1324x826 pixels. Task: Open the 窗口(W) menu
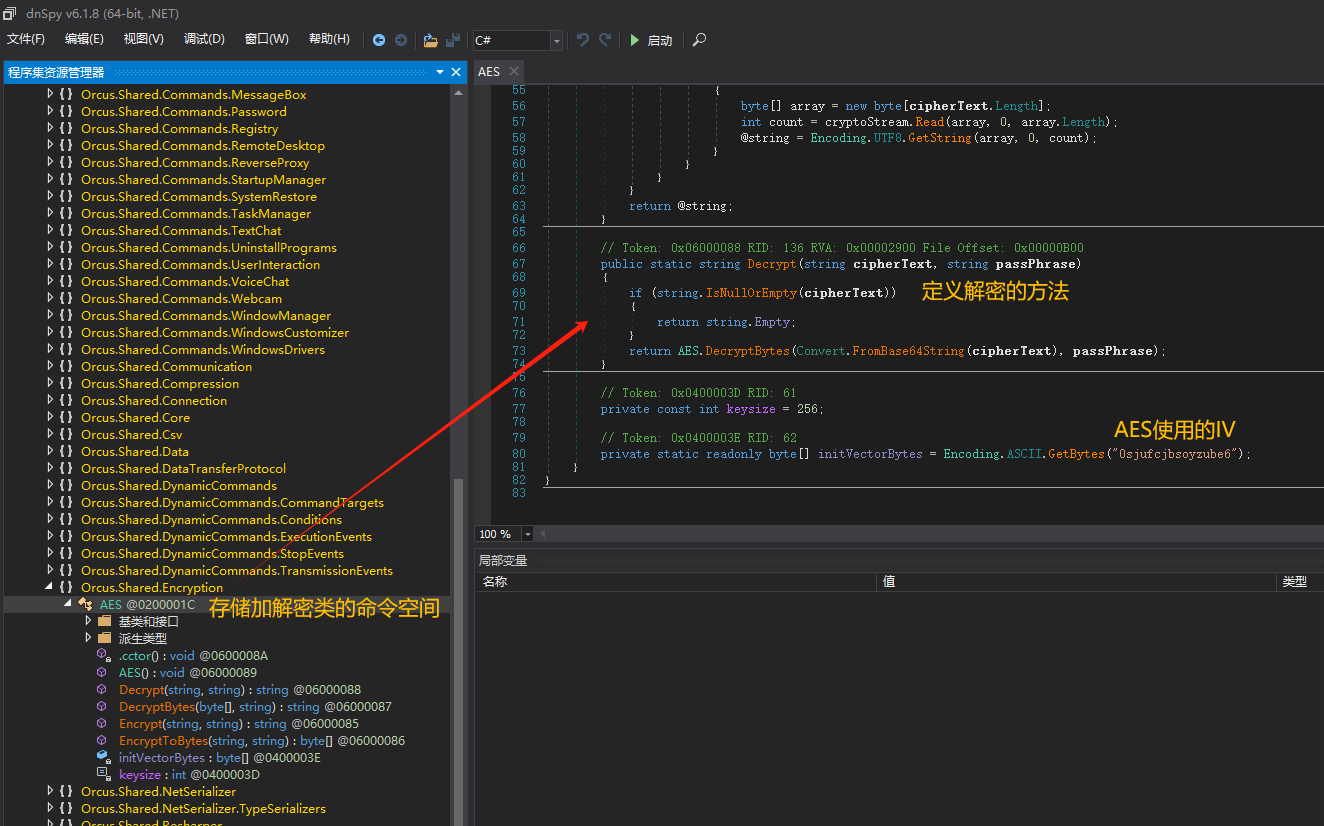coord(266,39)
